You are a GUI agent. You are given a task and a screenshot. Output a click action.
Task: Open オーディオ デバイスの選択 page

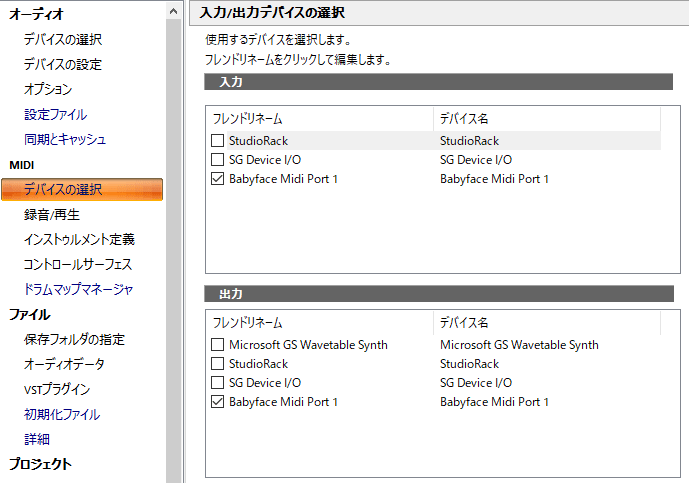(x=63, y=39)
